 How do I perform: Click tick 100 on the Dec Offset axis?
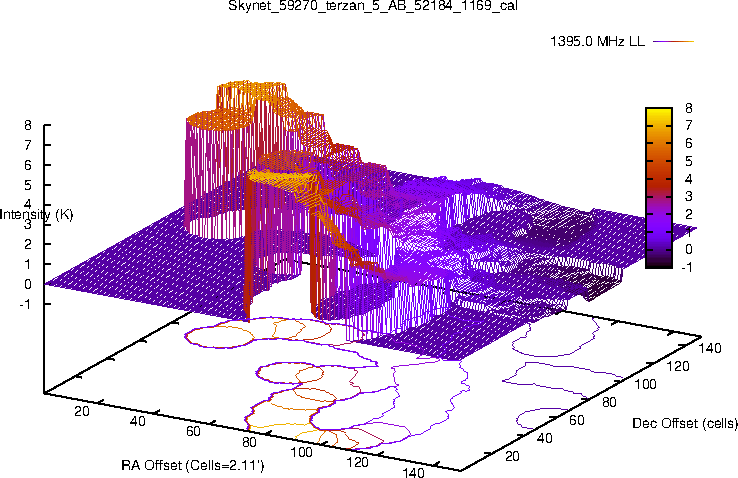(645, 384)
